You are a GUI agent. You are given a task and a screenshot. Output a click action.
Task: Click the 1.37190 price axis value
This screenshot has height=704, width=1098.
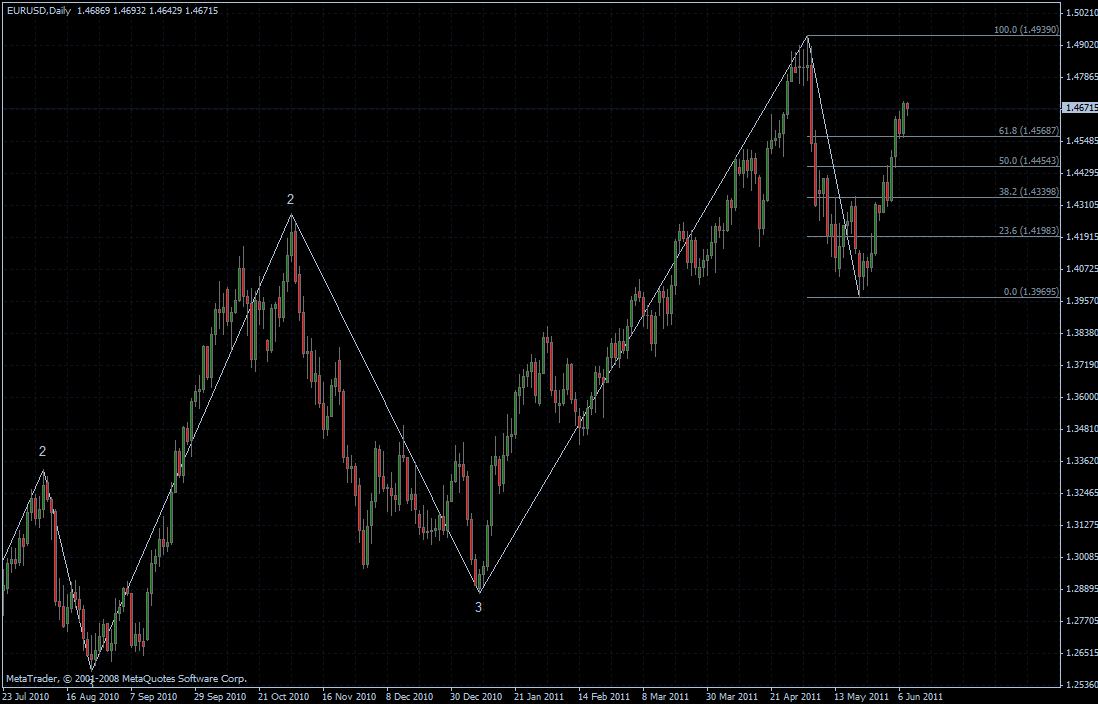[1081, 365]
